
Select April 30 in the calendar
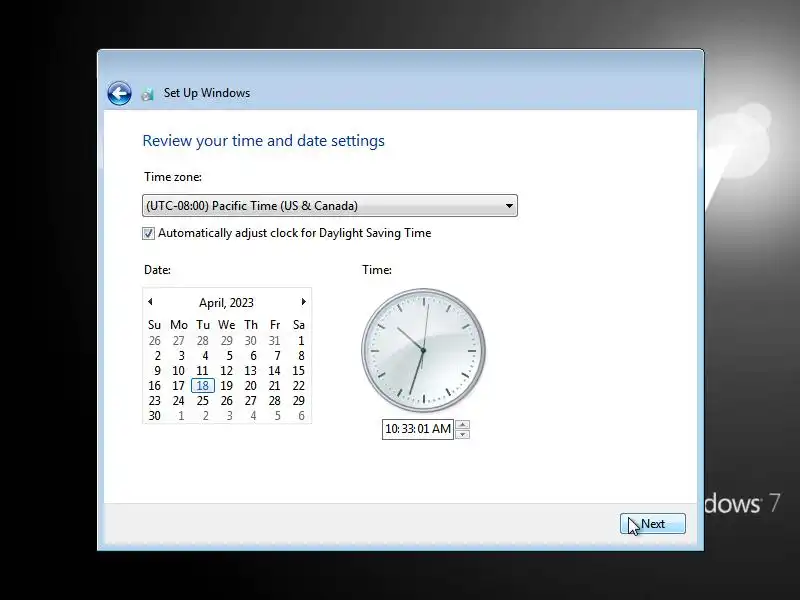click(154, 416)
